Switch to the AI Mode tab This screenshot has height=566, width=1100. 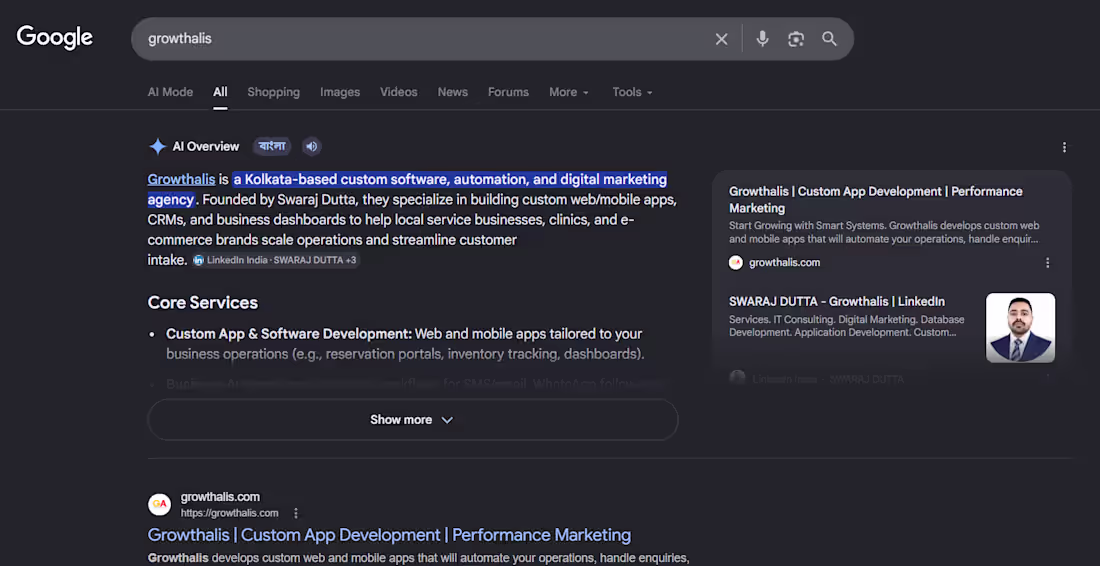click(x=170, y=92)
